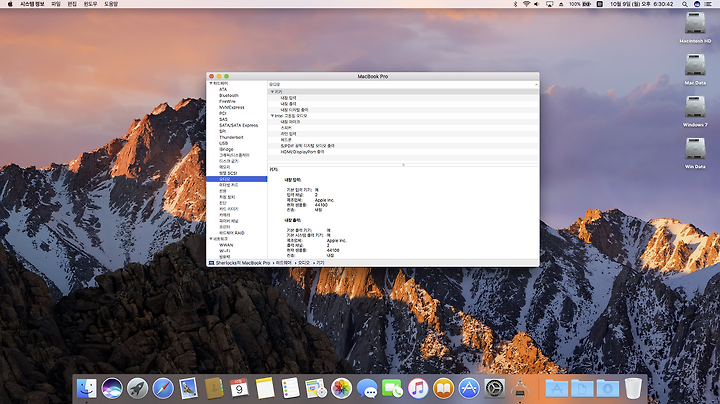Open the 윈도우 (Window) menu
The image size is (720, 404).
(90, 4)
